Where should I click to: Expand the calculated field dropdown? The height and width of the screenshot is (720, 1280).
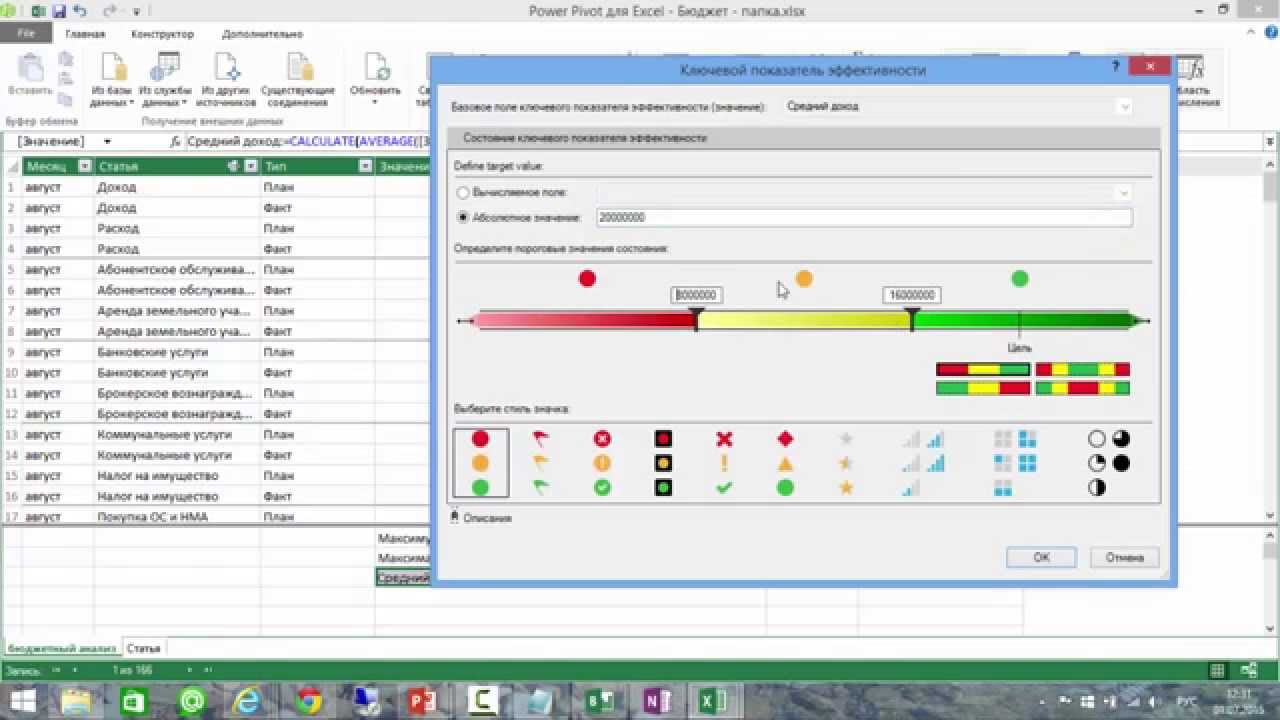pos(1124,192)
